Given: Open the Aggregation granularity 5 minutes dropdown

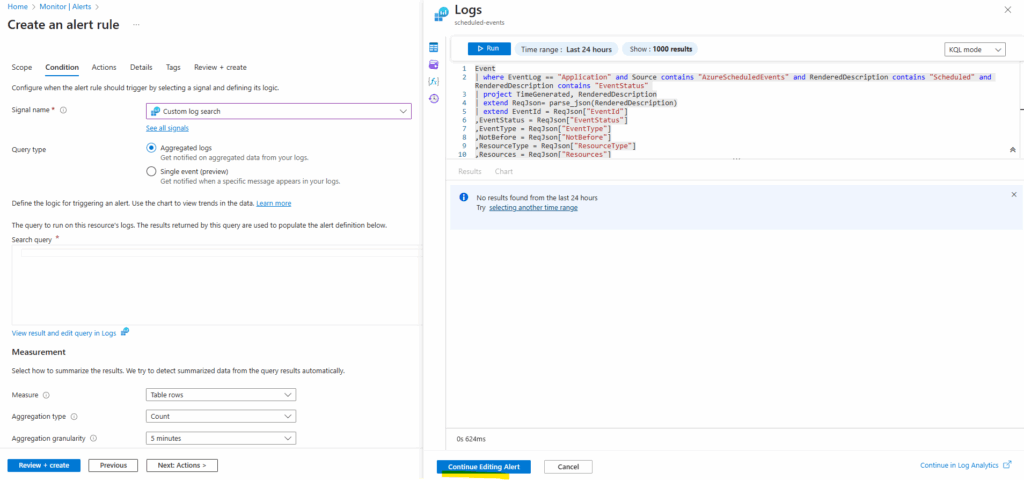Looking at the screenshot, I should (x=221, y=438).
